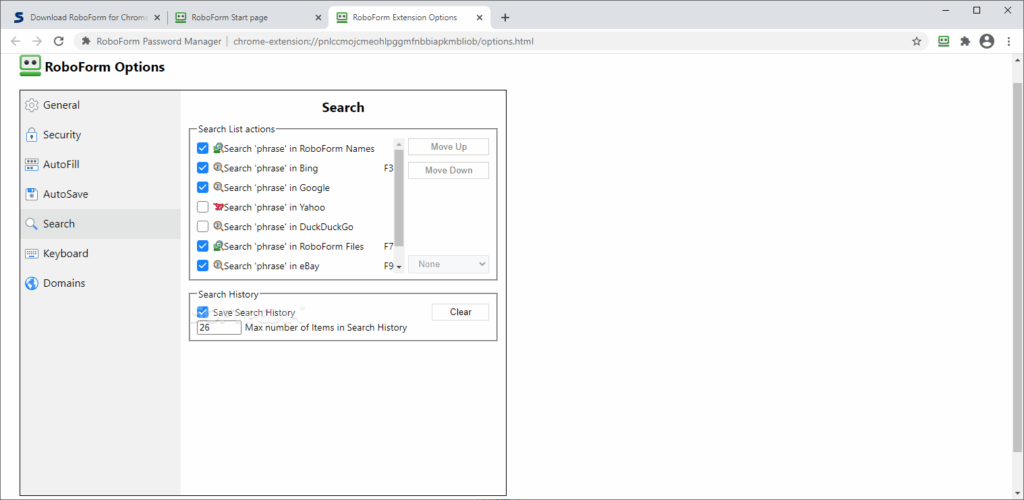Open the Domains options section
This screenshot has width=1024, height=500.
click(x=101, y=283)
